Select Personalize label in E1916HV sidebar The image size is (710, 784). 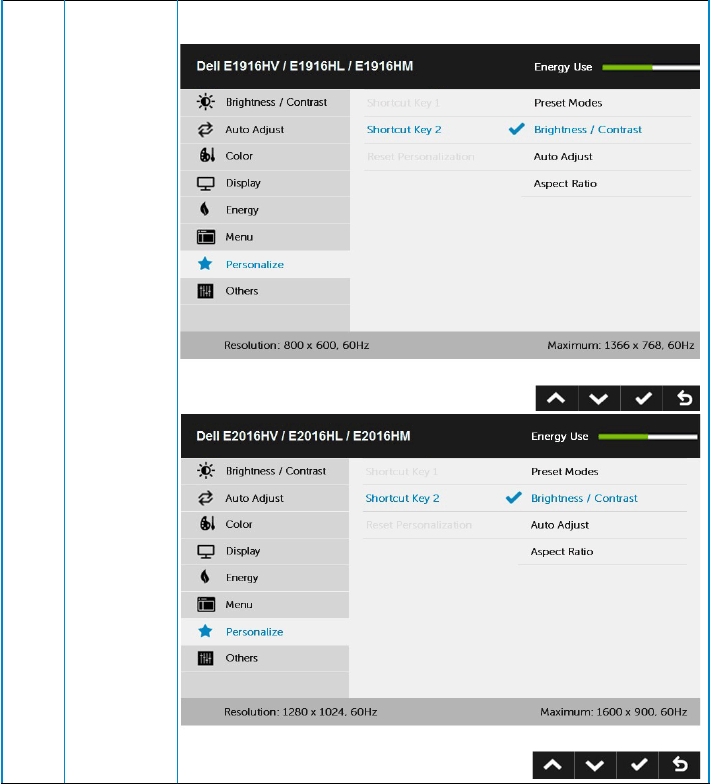[x=254, y=264]
